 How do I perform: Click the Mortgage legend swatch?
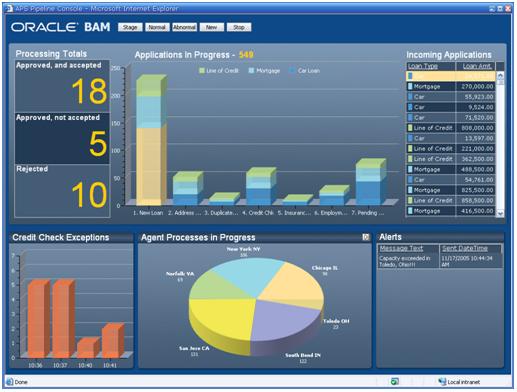[x=251, y=71]
